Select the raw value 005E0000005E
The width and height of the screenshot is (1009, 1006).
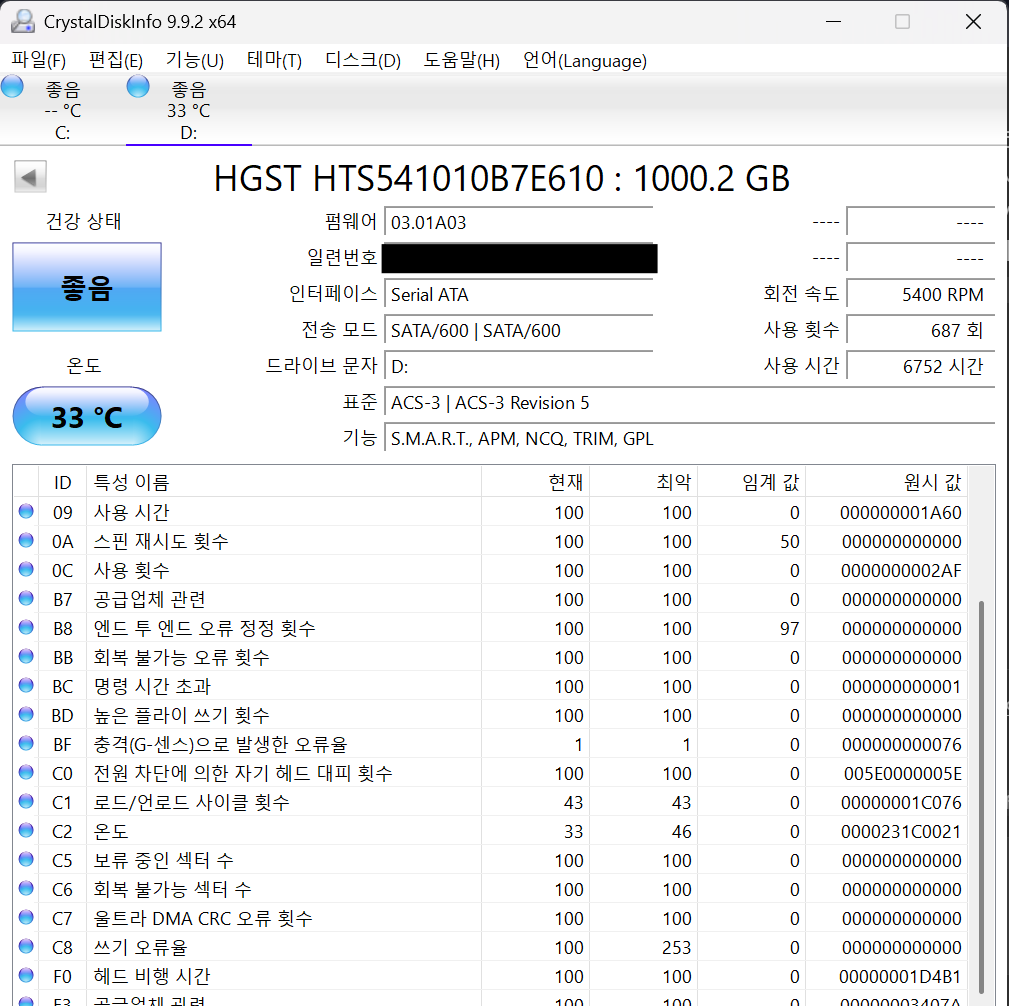pyautogui.click(x=903, y=773)
